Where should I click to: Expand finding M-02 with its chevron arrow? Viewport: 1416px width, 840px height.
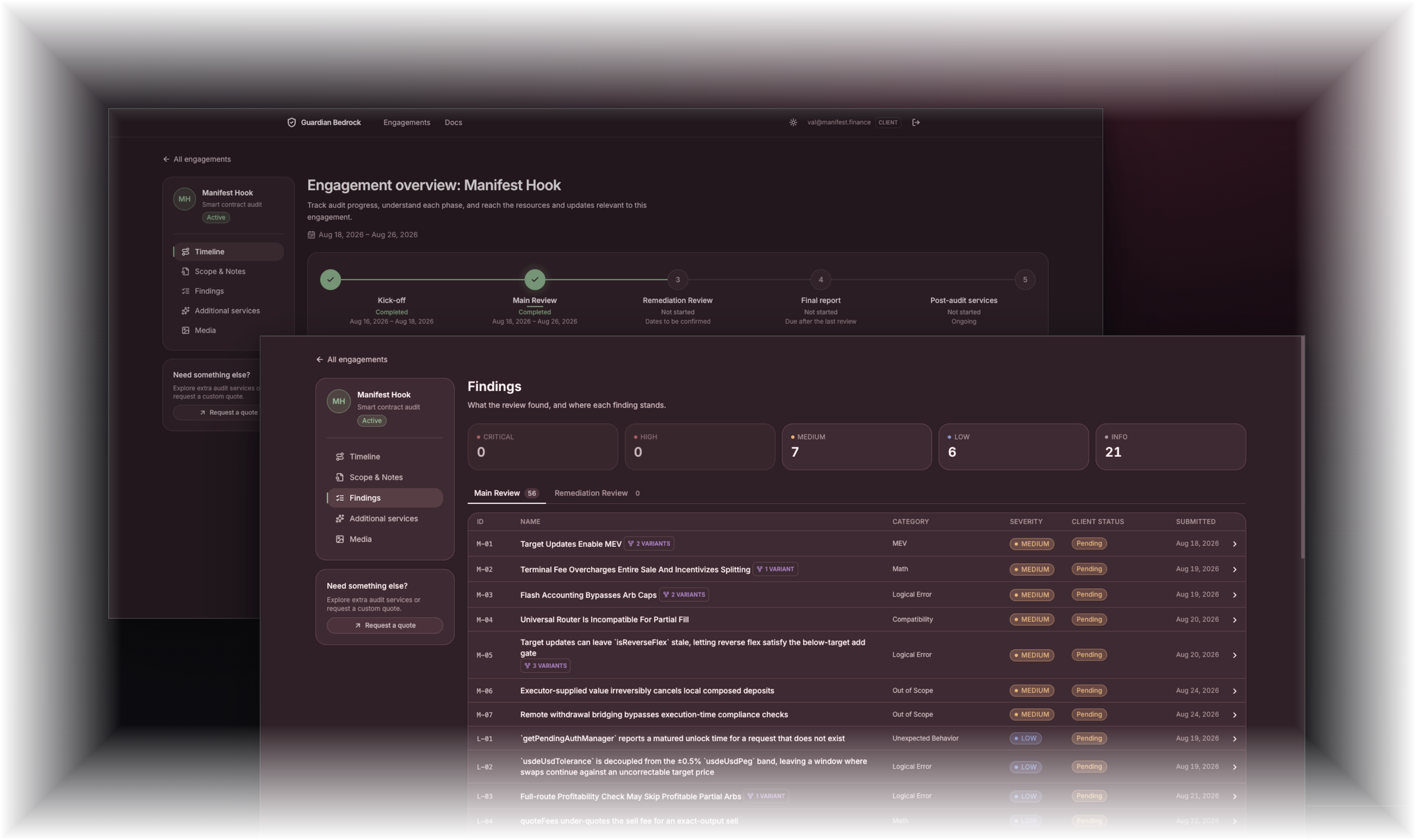point(1234,569)
